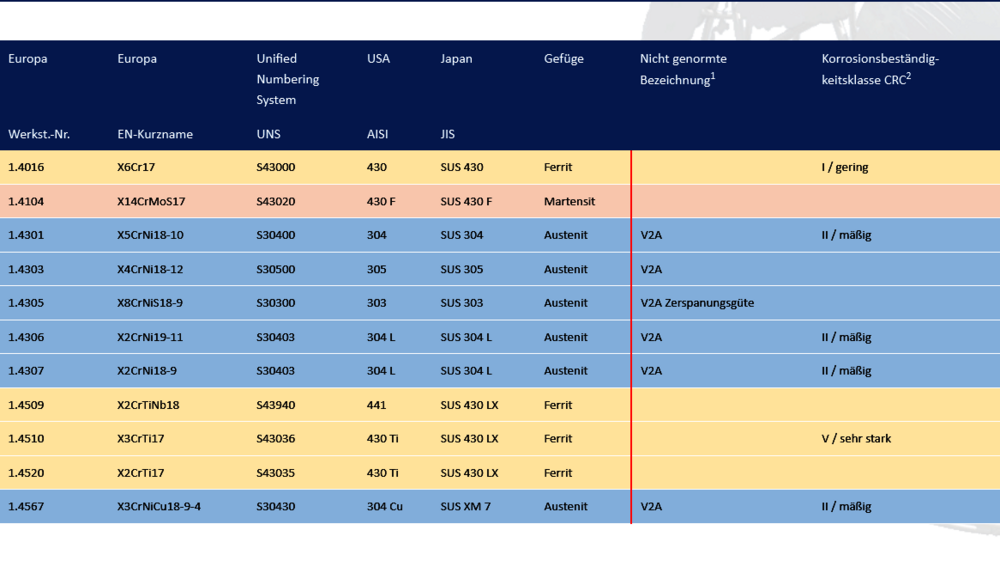Click X3CrTi17 short name
The width and height of the screenshot is (1000, 567).
(x=140, y=439)
